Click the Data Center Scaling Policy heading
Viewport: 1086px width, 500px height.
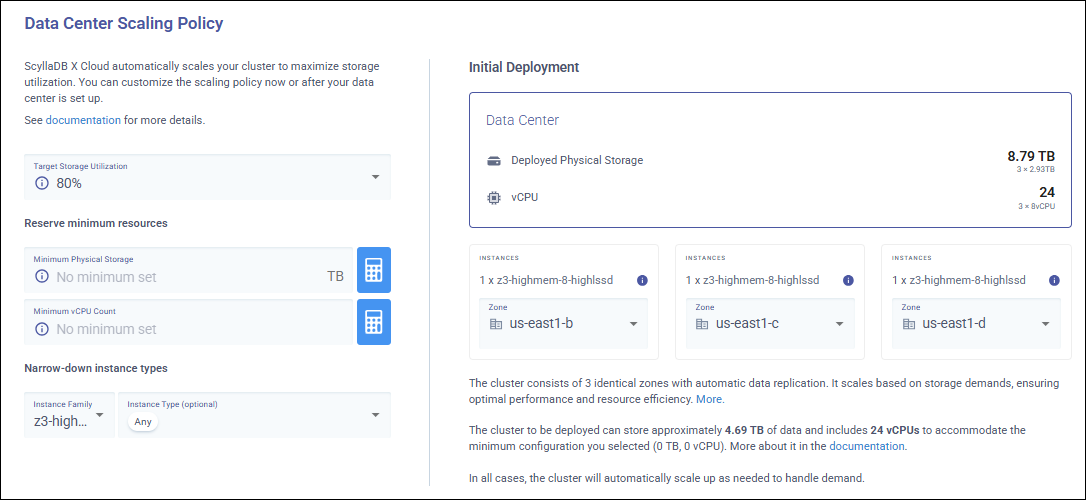(124, 24)
